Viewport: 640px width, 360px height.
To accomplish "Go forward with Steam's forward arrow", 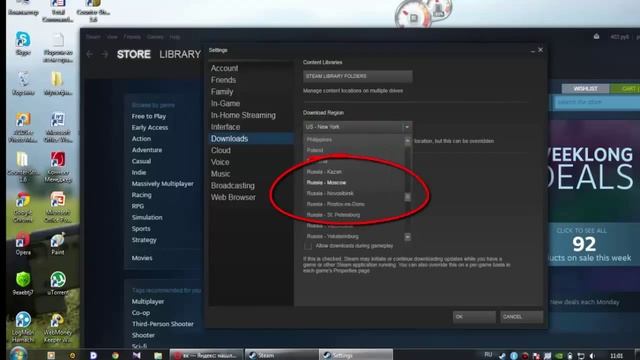I will (104, 54).
